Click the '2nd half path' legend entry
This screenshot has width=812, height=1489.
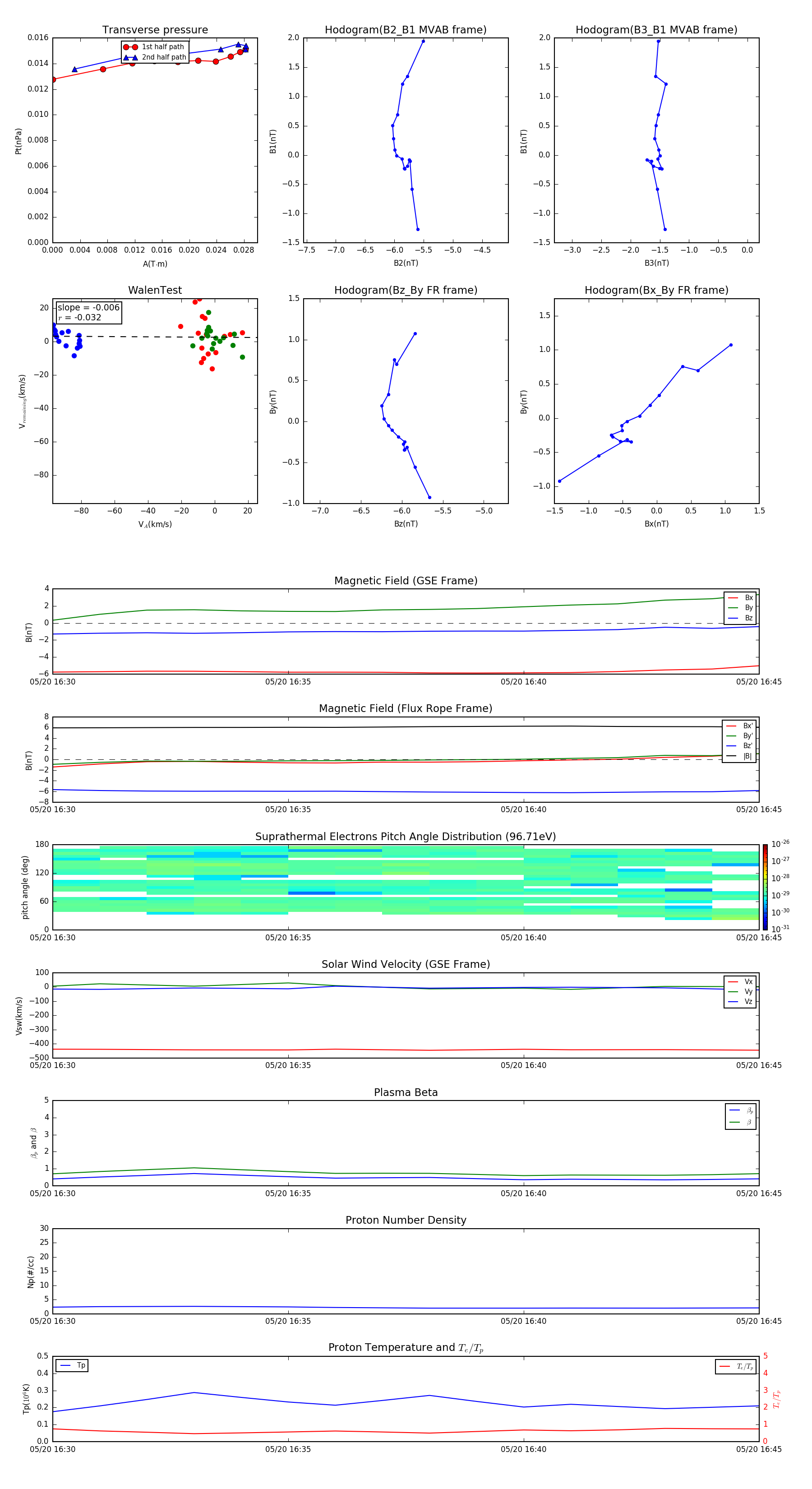155,57
